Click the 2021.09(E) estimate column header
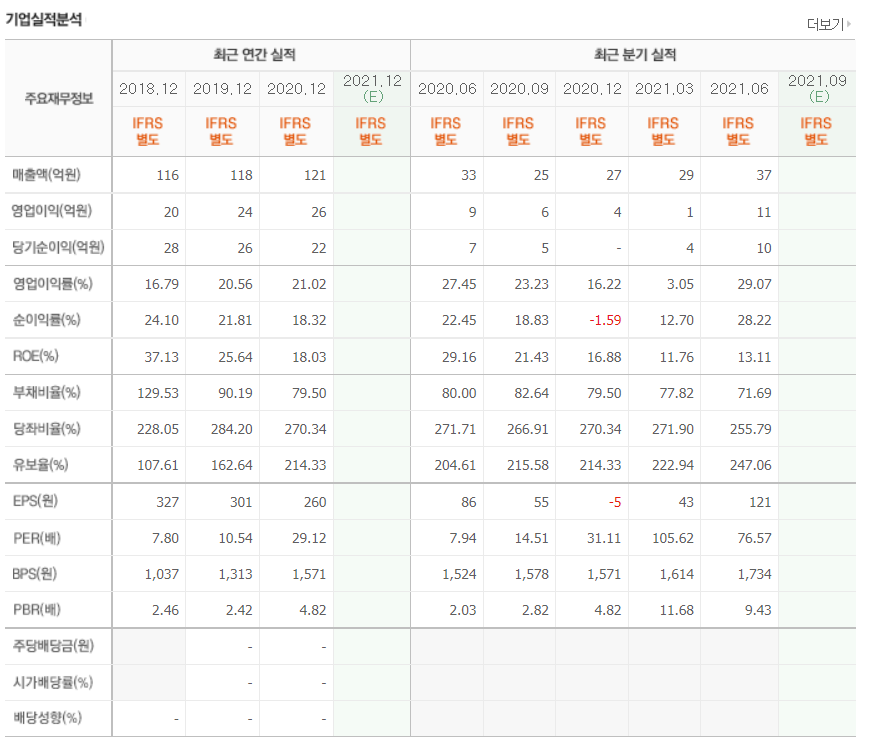The width and height of the screenshot is (873, 743). [816, 88]
